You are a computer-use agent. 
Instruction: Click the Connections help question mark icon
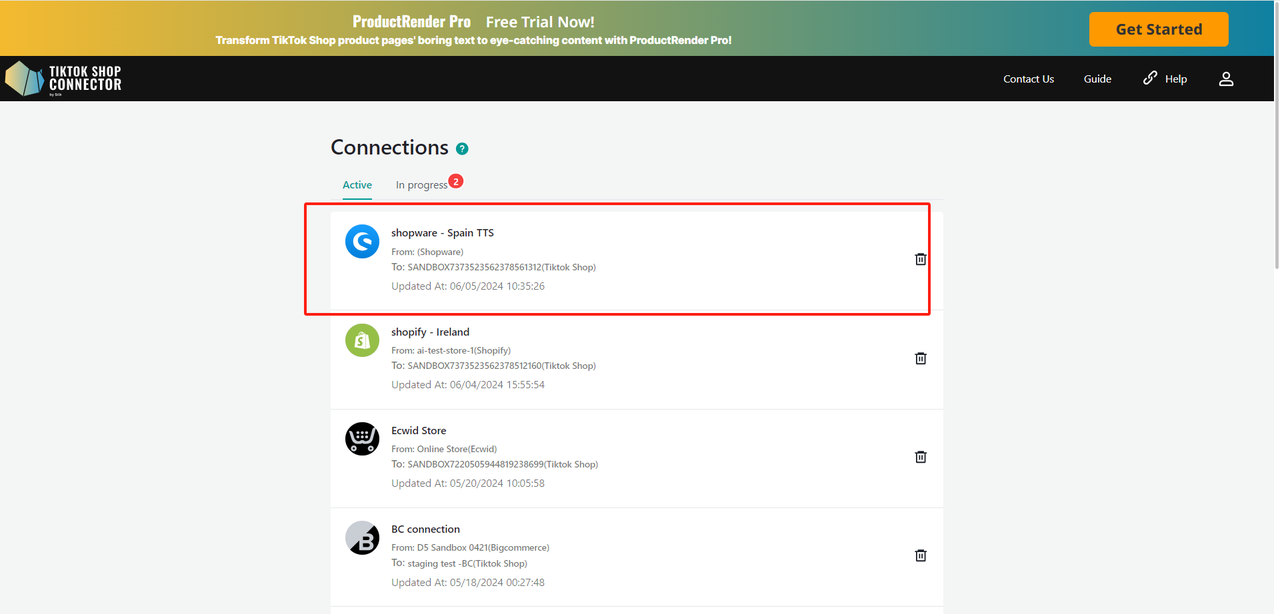pos(462,149)
